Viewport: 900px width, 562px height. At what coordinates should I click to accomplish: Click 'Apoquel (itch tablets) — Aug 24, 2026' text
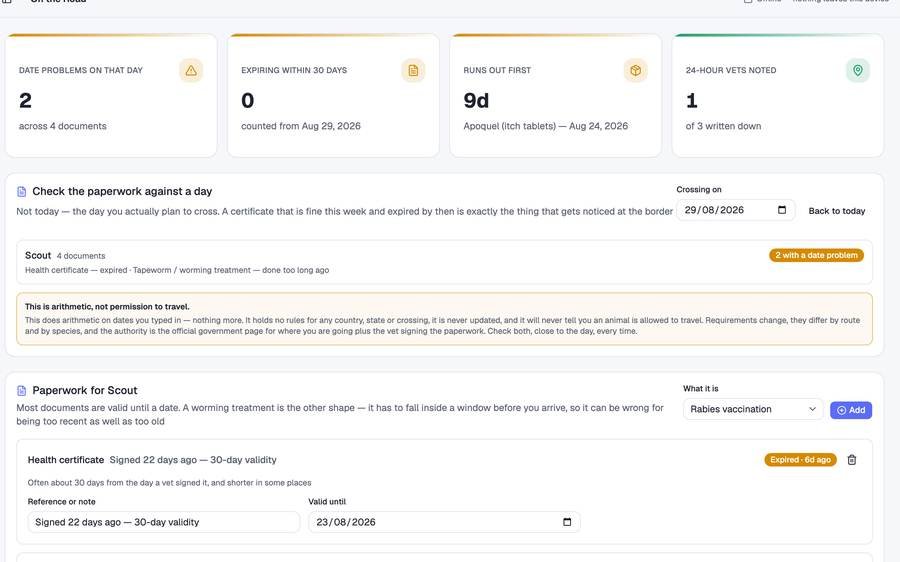(546, 126)
